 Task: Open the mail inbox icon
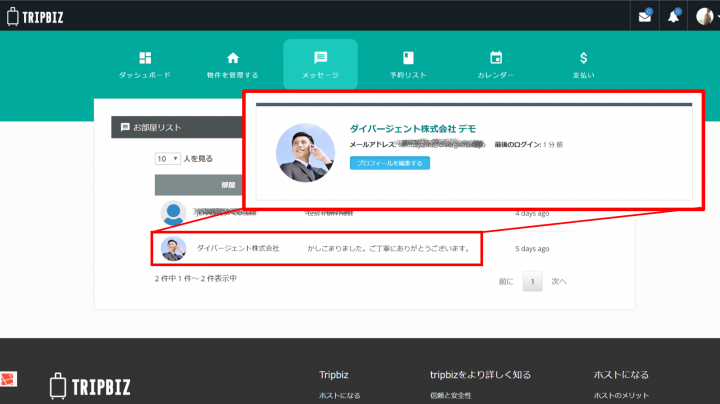[645, 17]
